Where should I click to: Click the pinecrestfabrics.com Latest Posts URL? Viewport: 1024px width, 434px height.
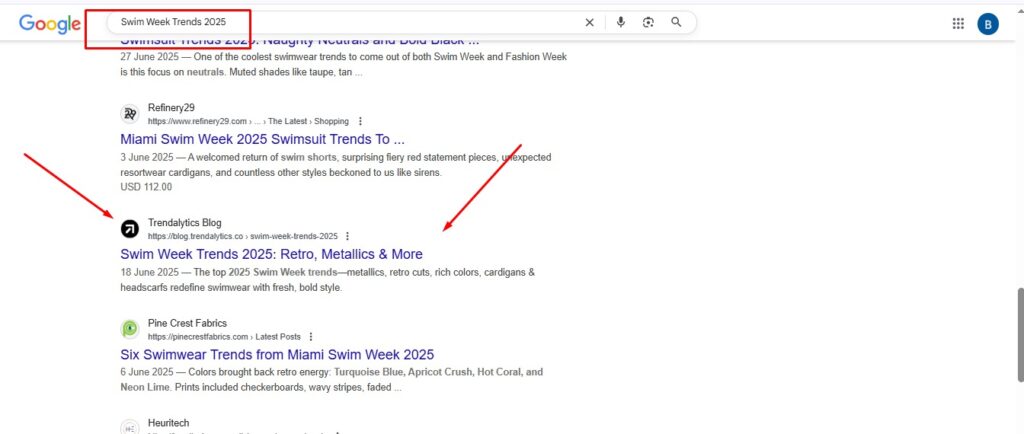click(x=224, y=337)
